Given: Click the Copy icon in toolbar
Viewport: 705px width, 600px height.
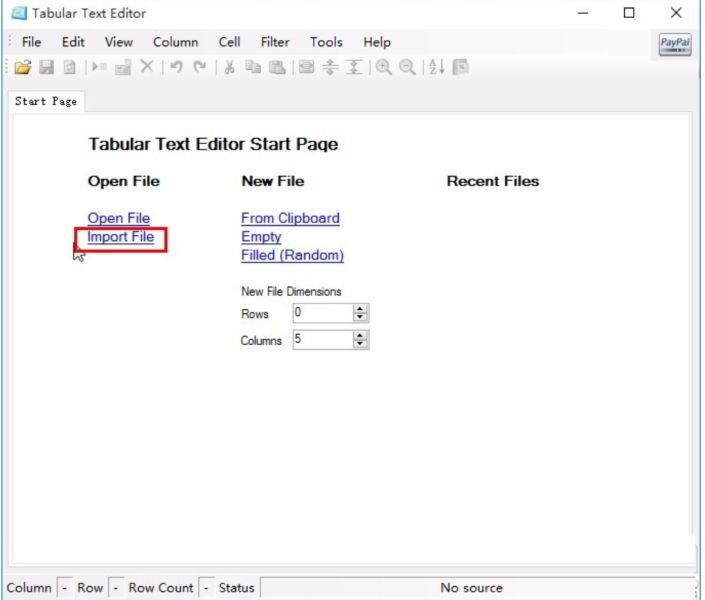Looking at the screenshot, I should [x=253, y=67].
